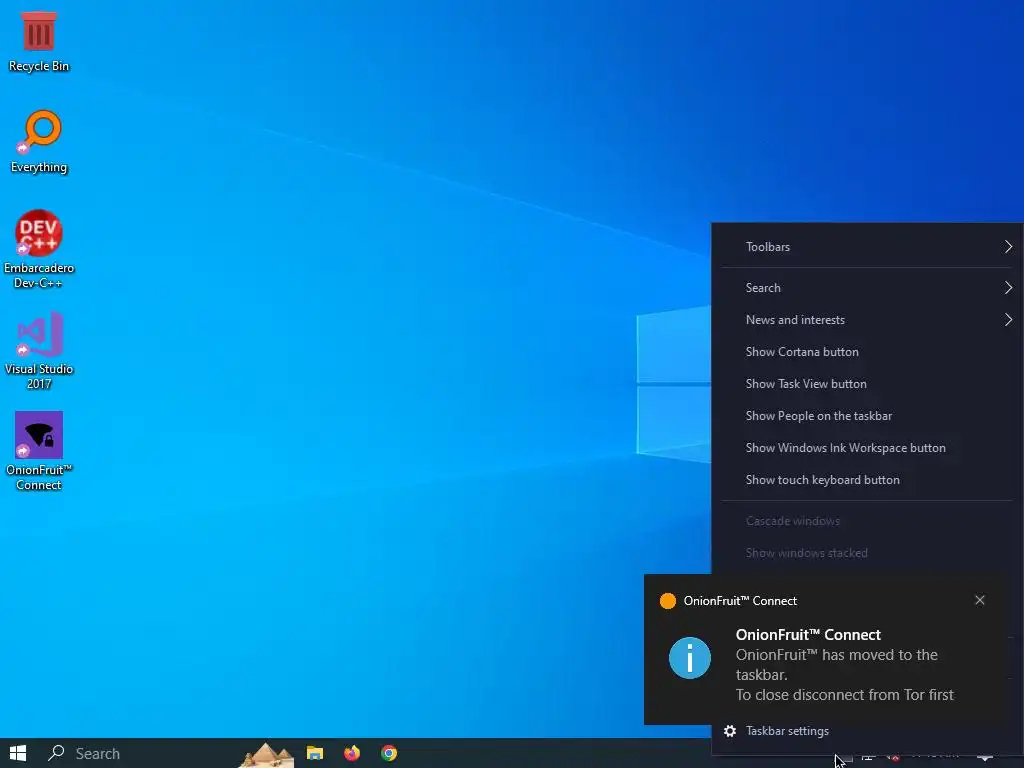Toggle Show People on the taskbar

click(x=867, y=416)
